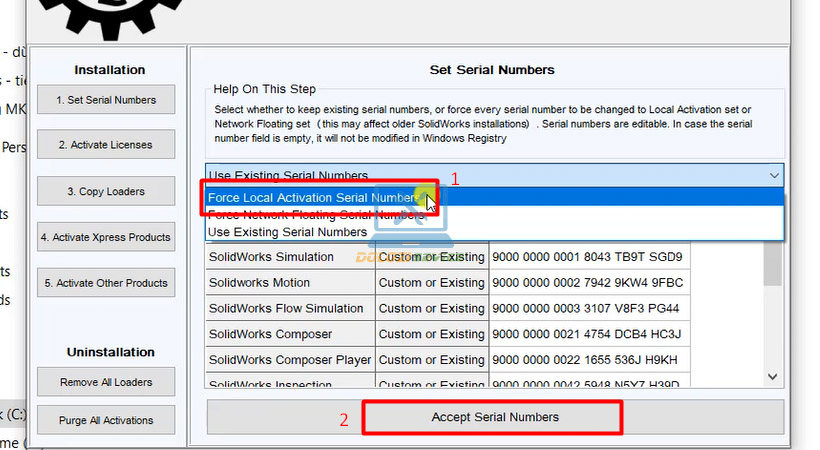Click the 1. Set Serial Numbers button
820x450 pixels.
(x=106, y=100)
